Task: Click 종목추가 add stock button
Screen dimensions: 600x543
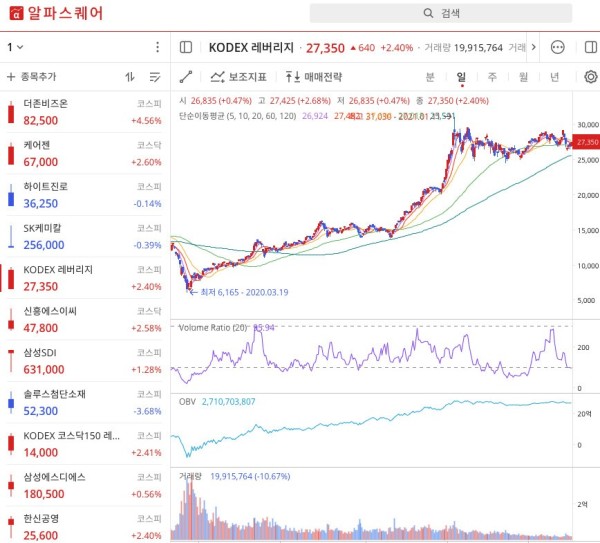Action: pyautogui.click(x=31, y=77)
